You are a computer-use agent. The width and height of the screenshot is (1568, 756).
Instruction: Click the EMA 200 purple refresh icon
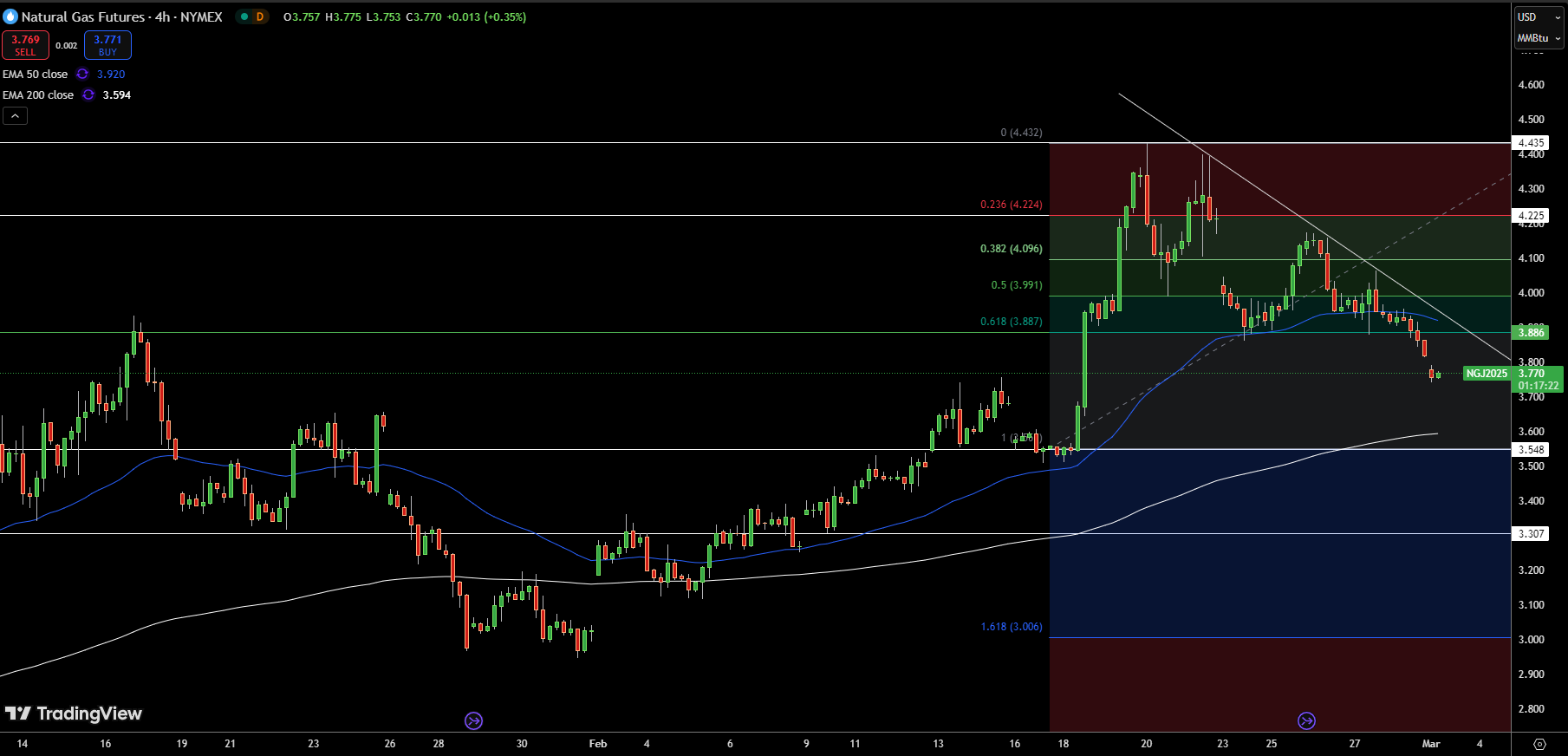(x=88, y=95)
